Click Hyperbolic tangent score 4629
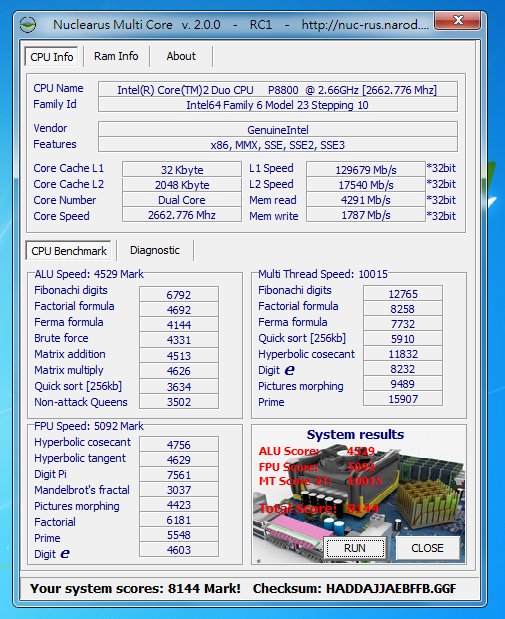The image size is (505, 619). (x=179, y=460)
